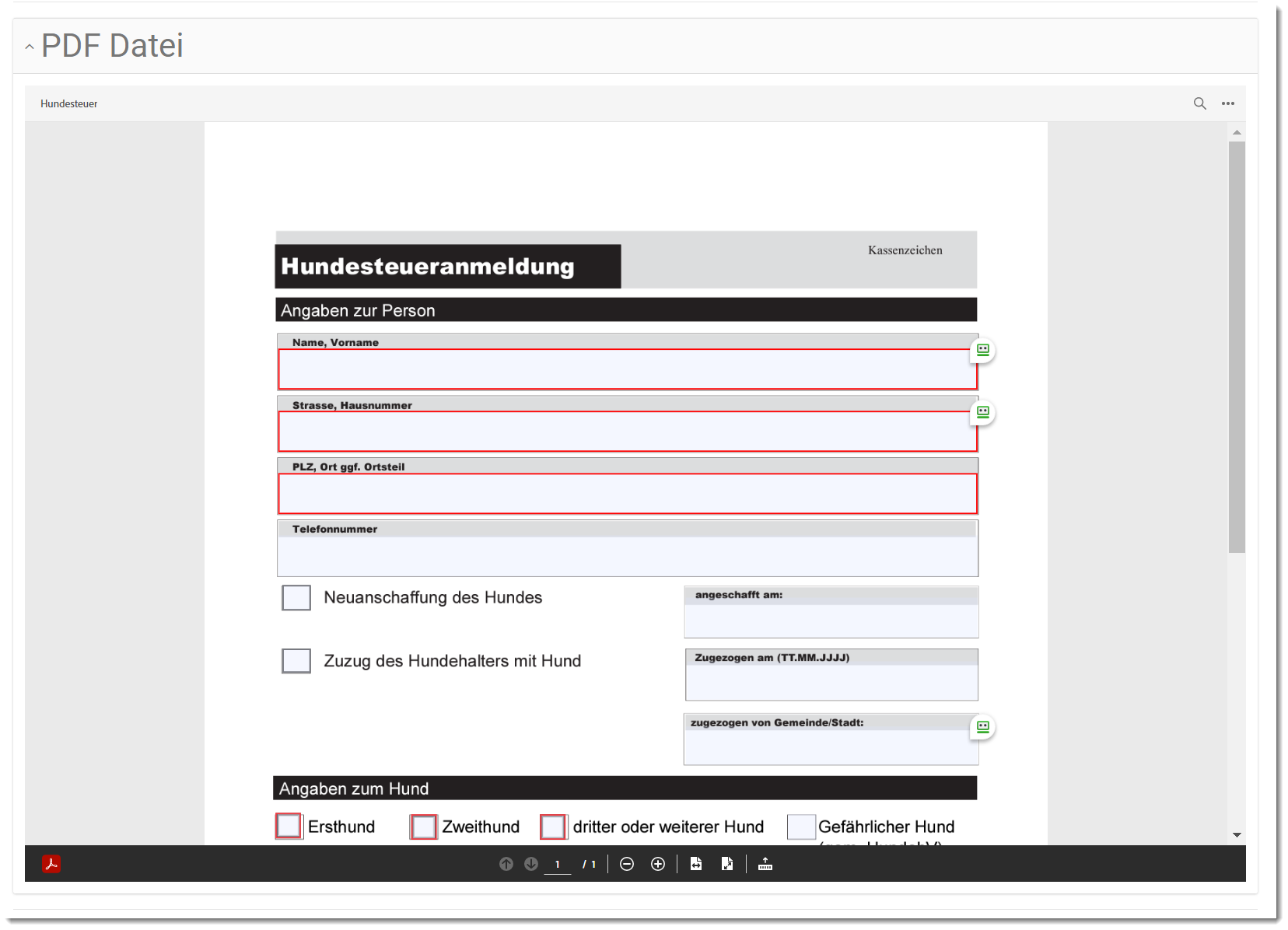Click the scroll down arrow of the viewer
Image resolution: width=1288 pixels, height=930 pixels.
(x=1237, y=835)
